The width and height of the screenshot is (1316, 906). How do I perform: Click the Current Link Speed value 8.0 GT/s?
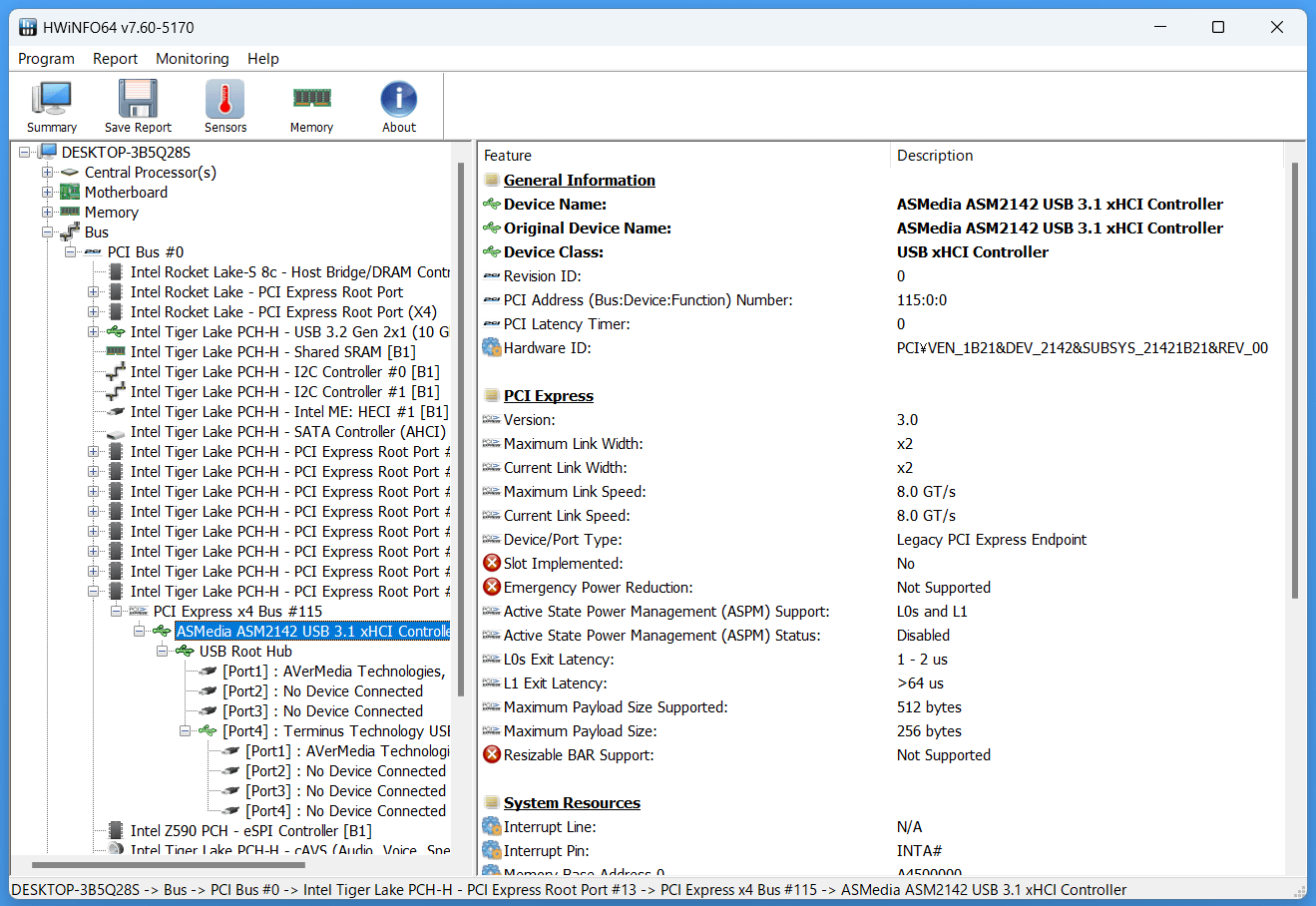tap(926, 516)
